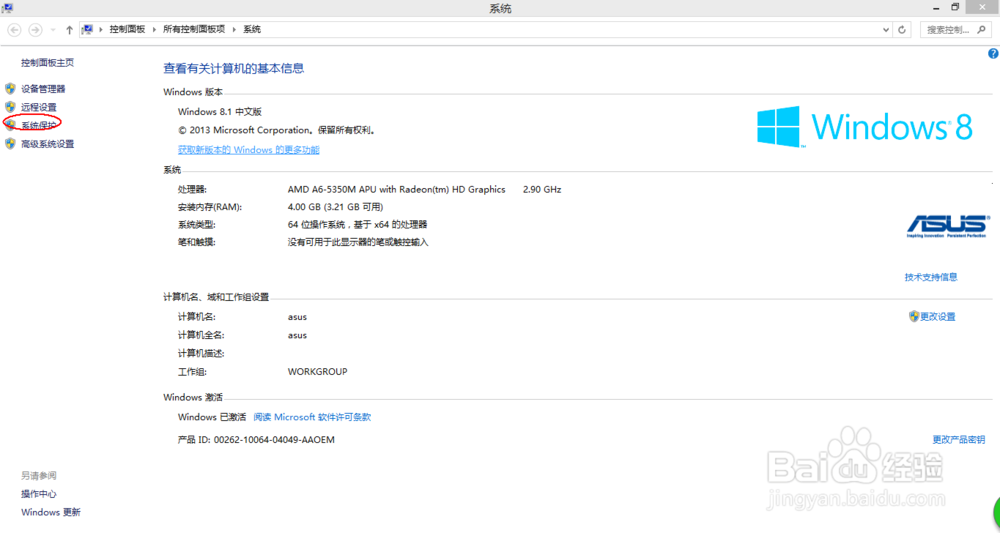Click 获取新版本的 Windows 的更多功能 link
The width and height of the screenshot is (1000, 533).
coord(249,150)
